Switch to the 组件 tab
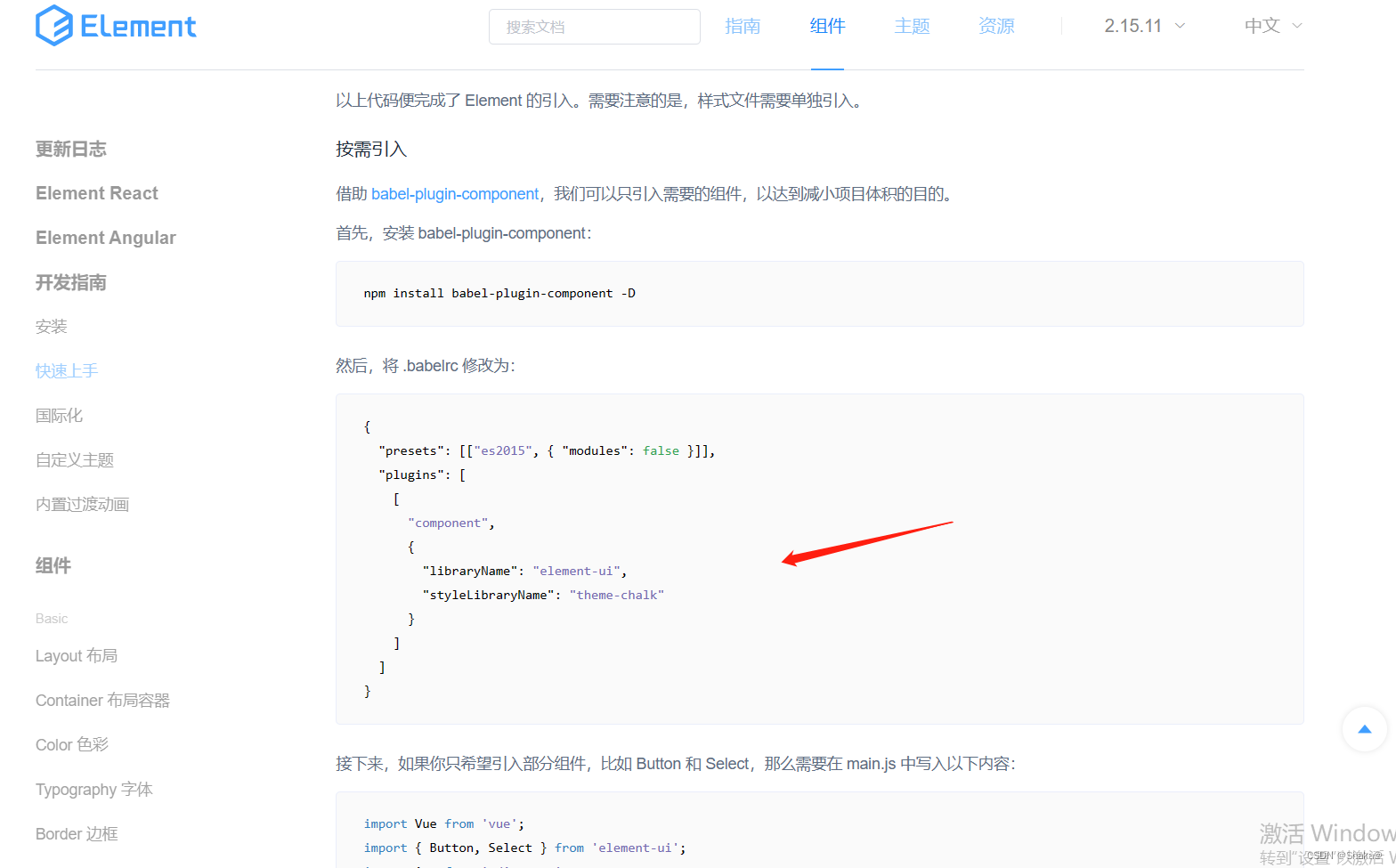The width and height of the screenshot is (1396, 868). 827,27
